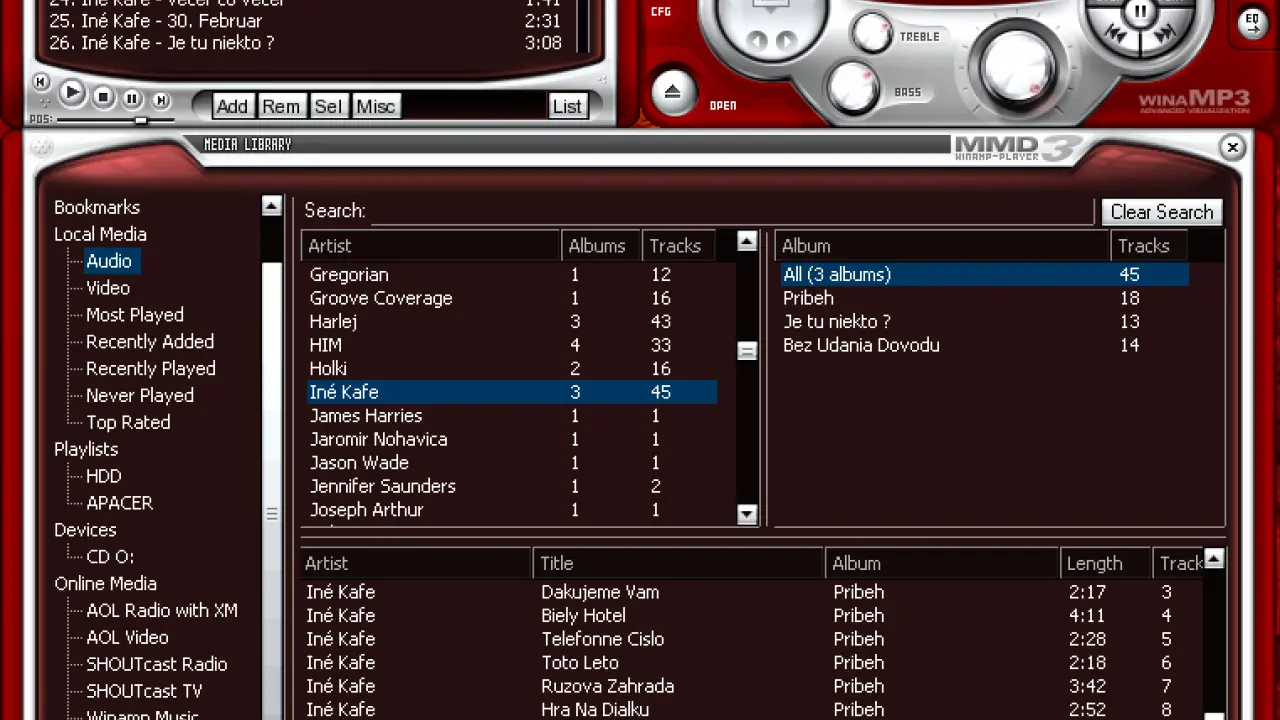Click the playlist position slider

pos(141,120)
